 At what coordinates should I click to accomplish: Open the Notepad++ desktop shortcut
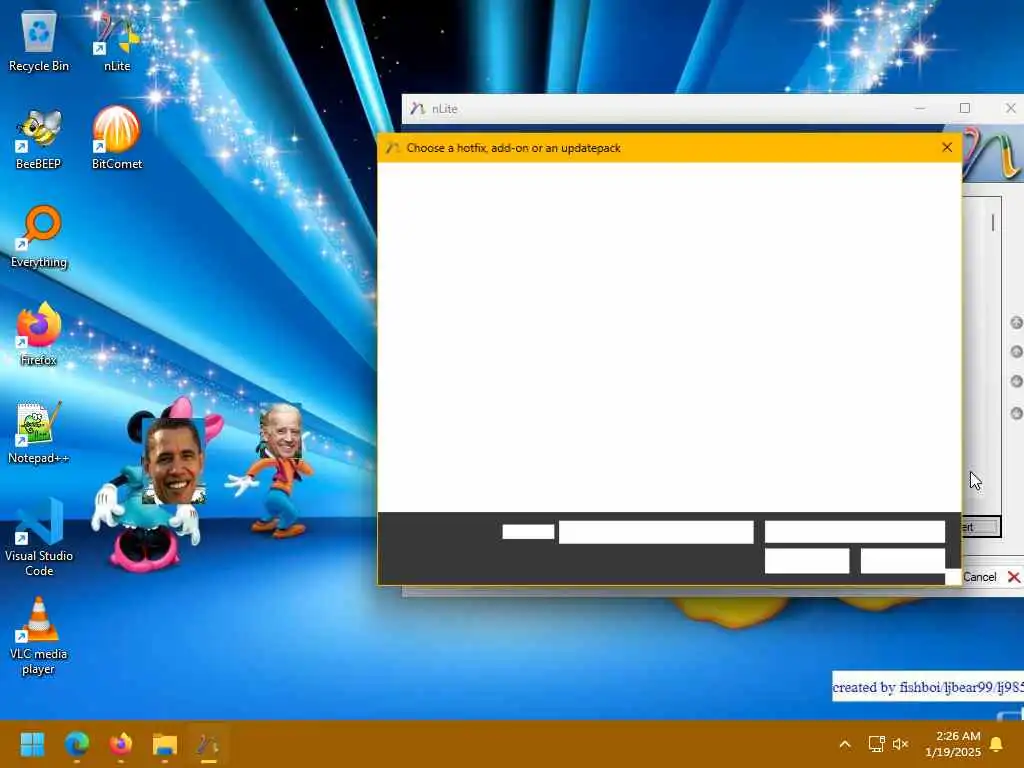39,433
